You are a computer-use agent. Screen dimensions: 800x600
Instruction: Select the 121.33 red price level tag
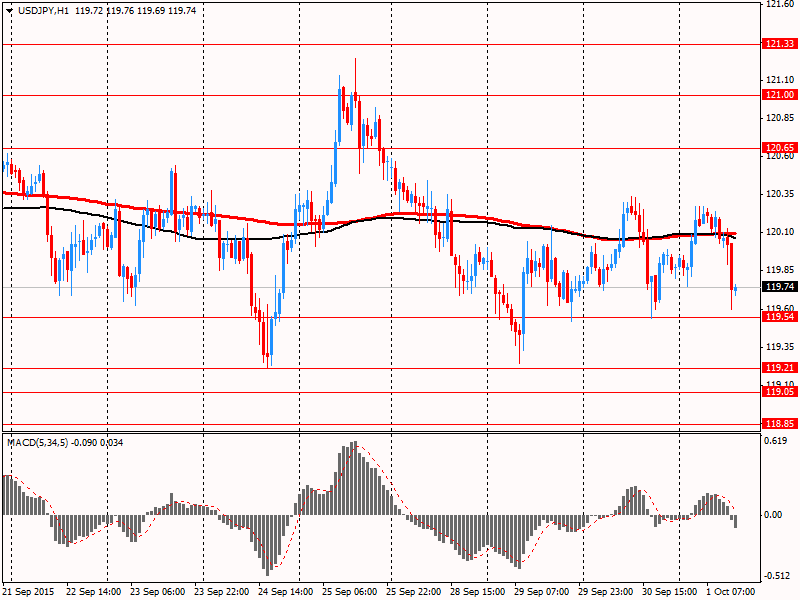[780, 44]
